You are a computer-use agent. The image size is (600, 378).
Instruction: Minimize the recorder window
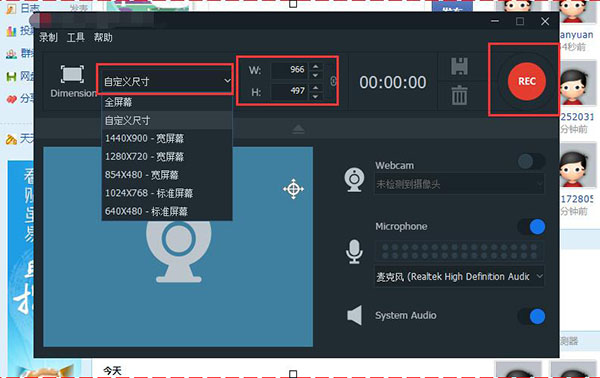495,21
